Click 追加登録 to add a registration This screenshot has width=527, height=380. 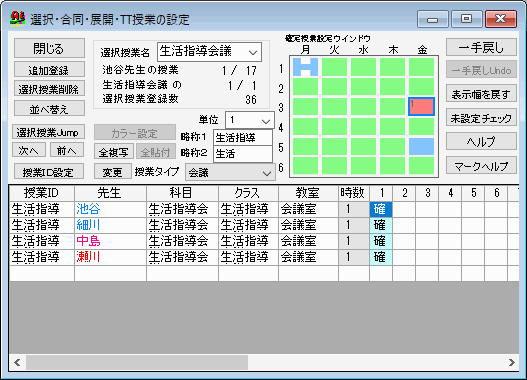[49, 70]
